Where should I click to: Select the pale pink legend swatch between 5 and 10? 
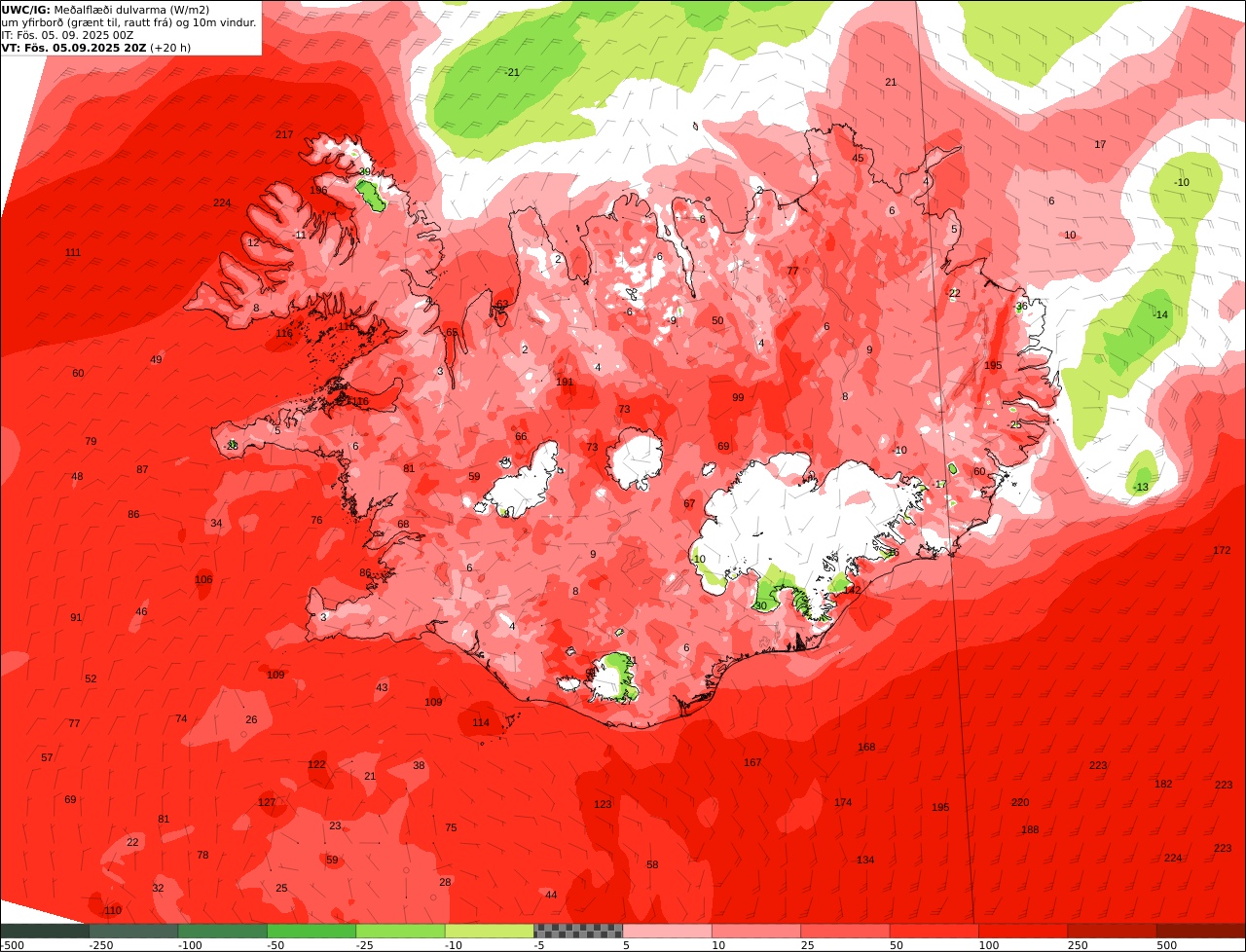pyautogui.click(x=668, y=931)
